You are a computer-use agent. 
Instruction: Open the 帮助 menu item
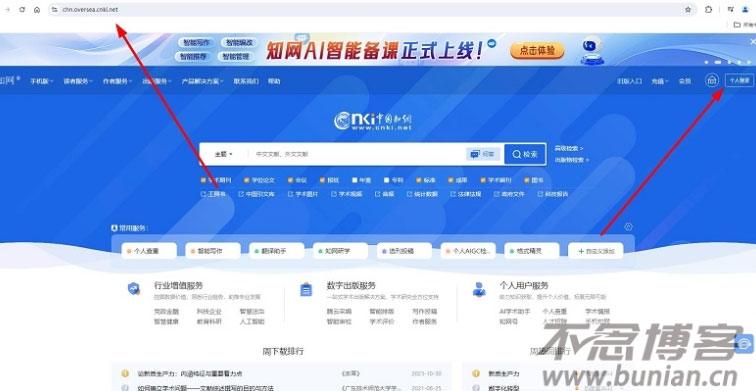pyautogui.click(x=274, y=81)
